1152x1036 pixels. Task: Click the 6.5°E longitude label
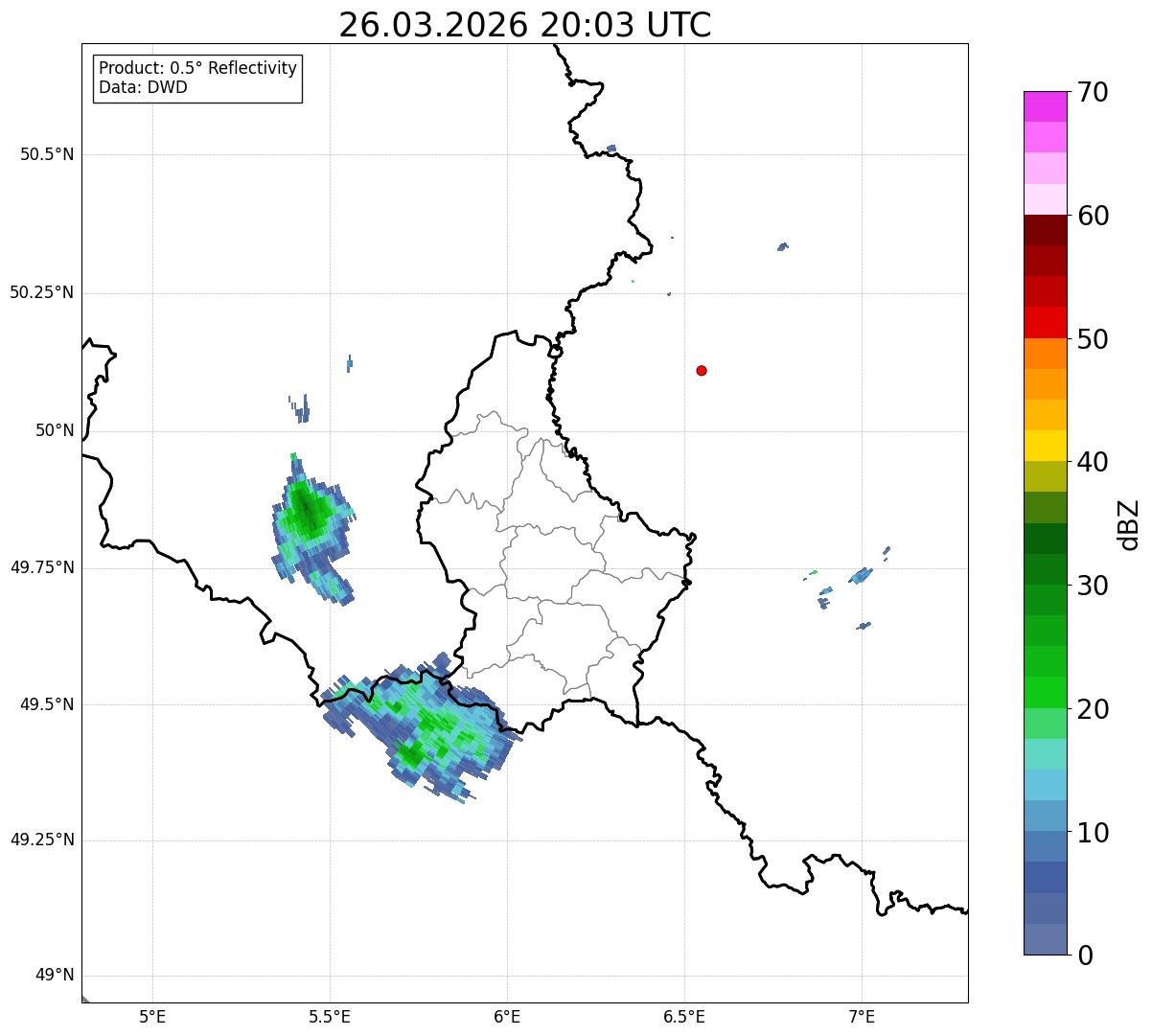[x=684, y=1016]
